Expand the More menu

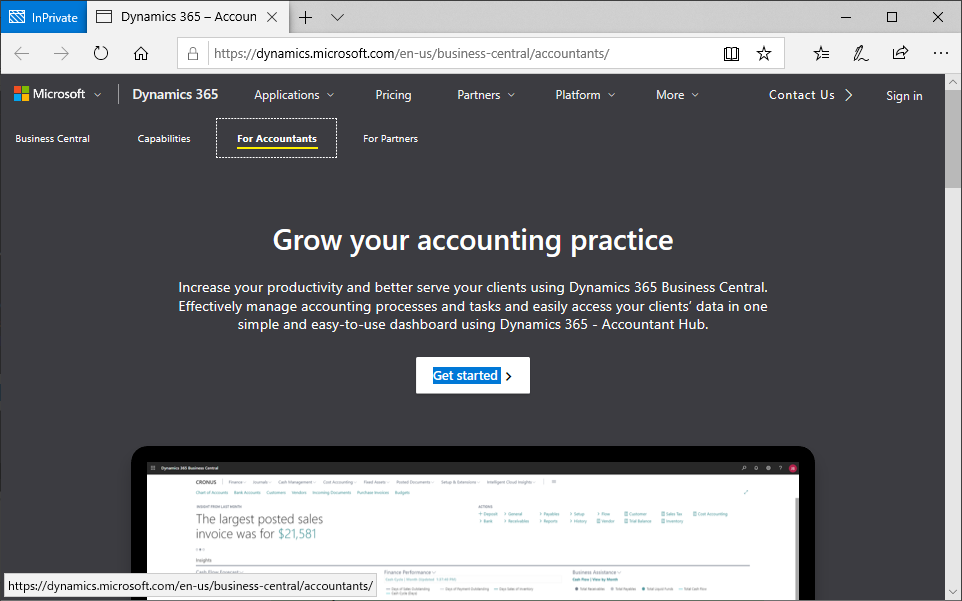pyautogui.click(x=677, y=95)
